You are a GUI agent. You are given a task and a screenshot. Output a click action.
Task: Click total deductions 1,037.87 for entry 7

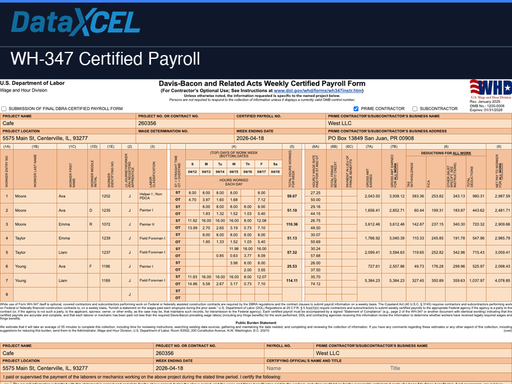tap(476, 280)
